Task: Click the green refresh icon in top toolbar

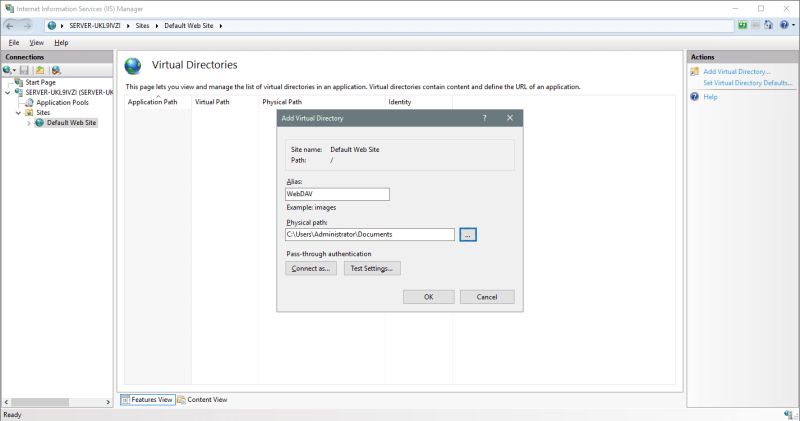Action: (x=743, y=25)
